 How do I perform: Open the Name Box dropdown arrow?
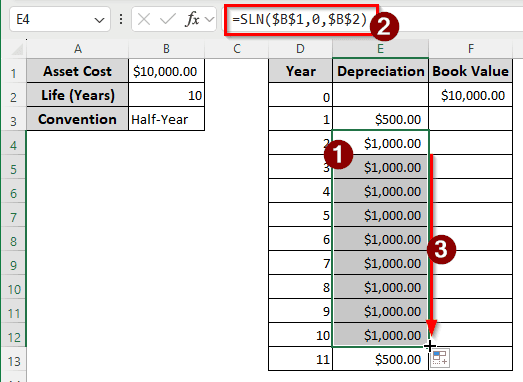pyautogui.click(x=99, y=20)
